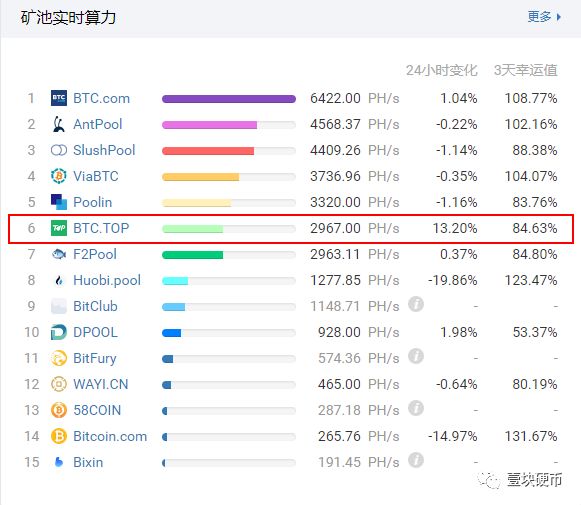Select the 131.67% luck value for Bitcoin.com
The width and height of the screenshot is (581, 505).
pos(531,436)
